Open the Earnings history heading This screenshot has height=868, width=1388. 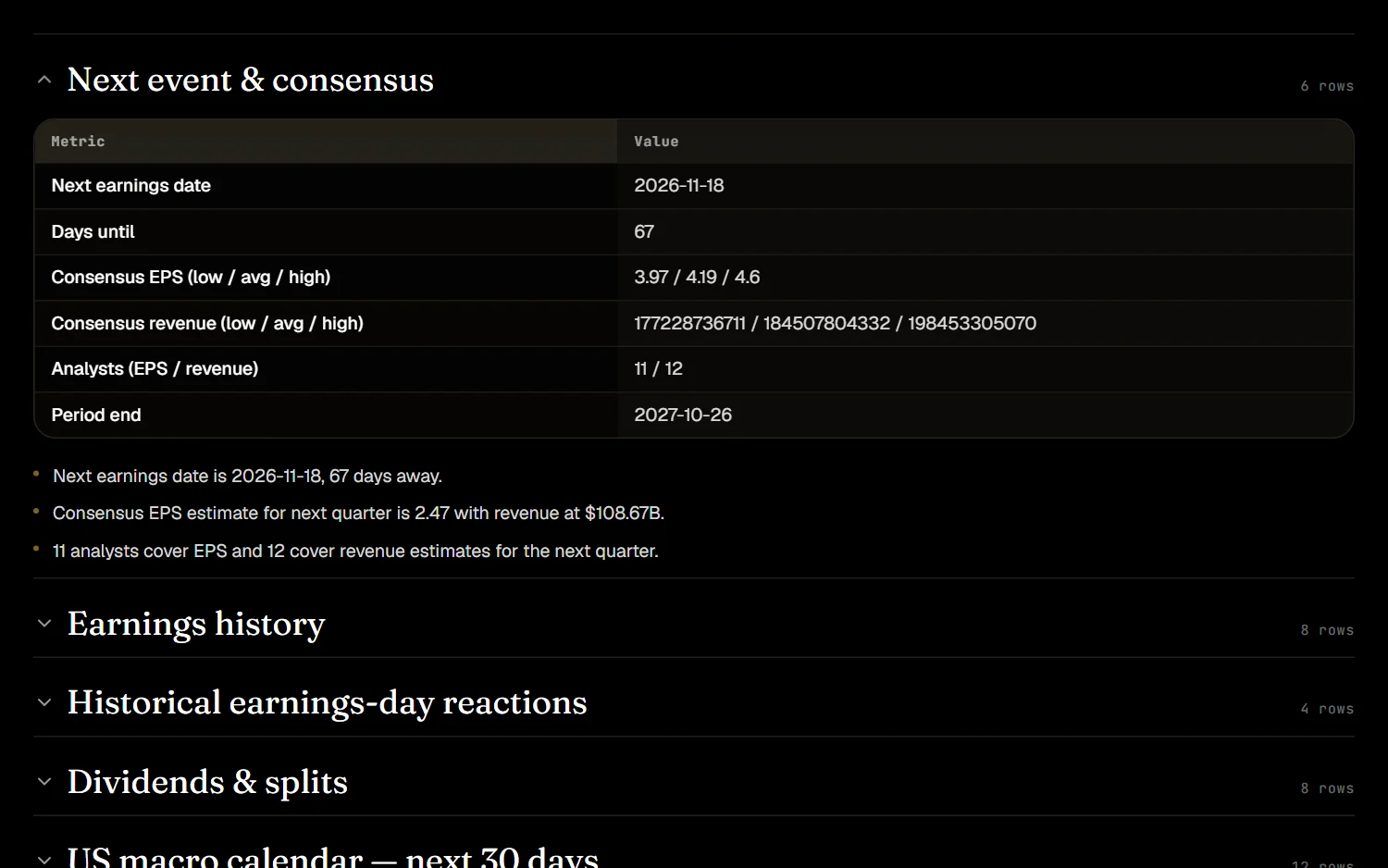click(x=196, y=624)
